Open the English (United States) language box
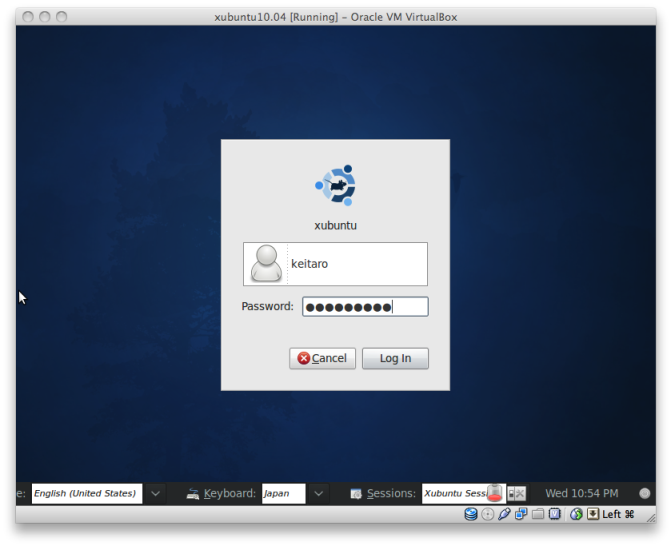The height and width of the screenshot is (546, 671). click(x=87, y=493)
